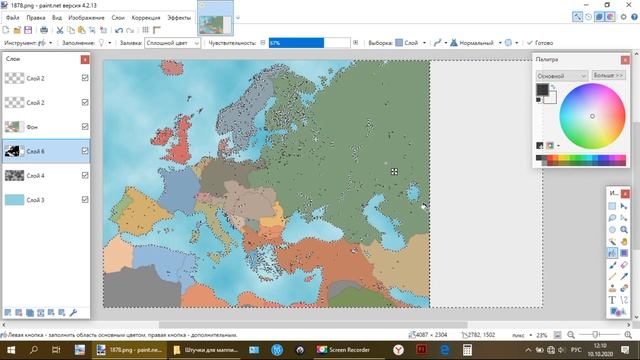Click the Чувствительность tolerance slider bar

tap(309, 43)
